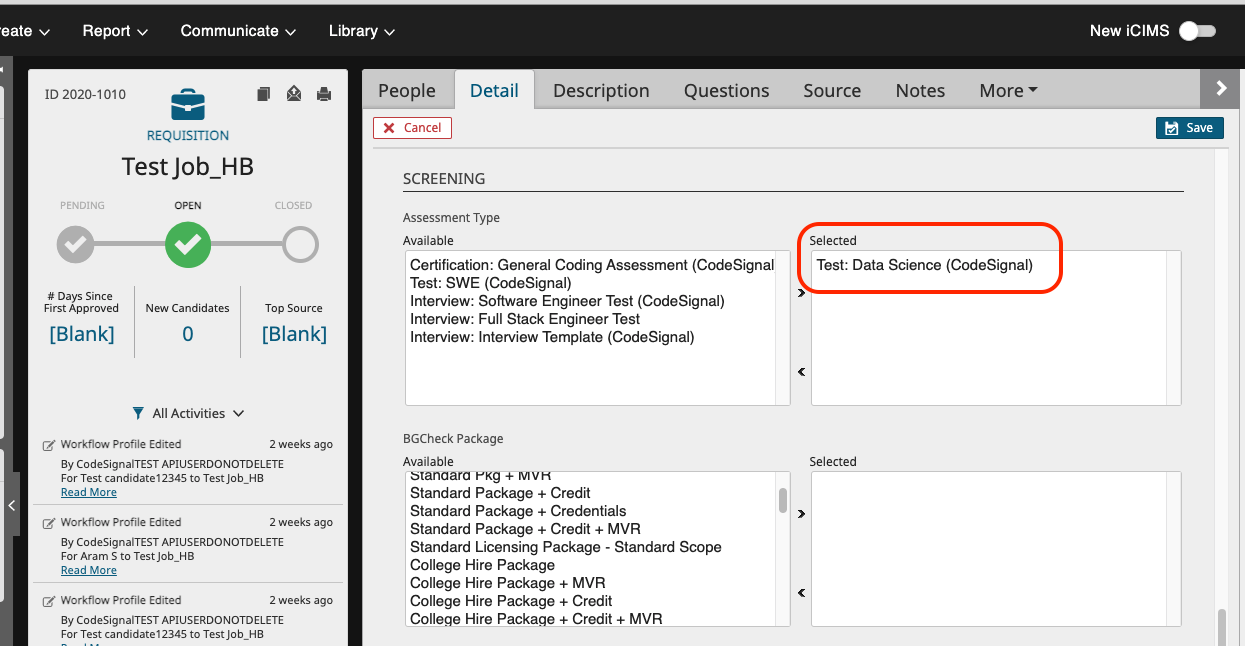Go to the Questions tab
Image resolution: width=1245 pixels, height=646 pixels.
727,90
